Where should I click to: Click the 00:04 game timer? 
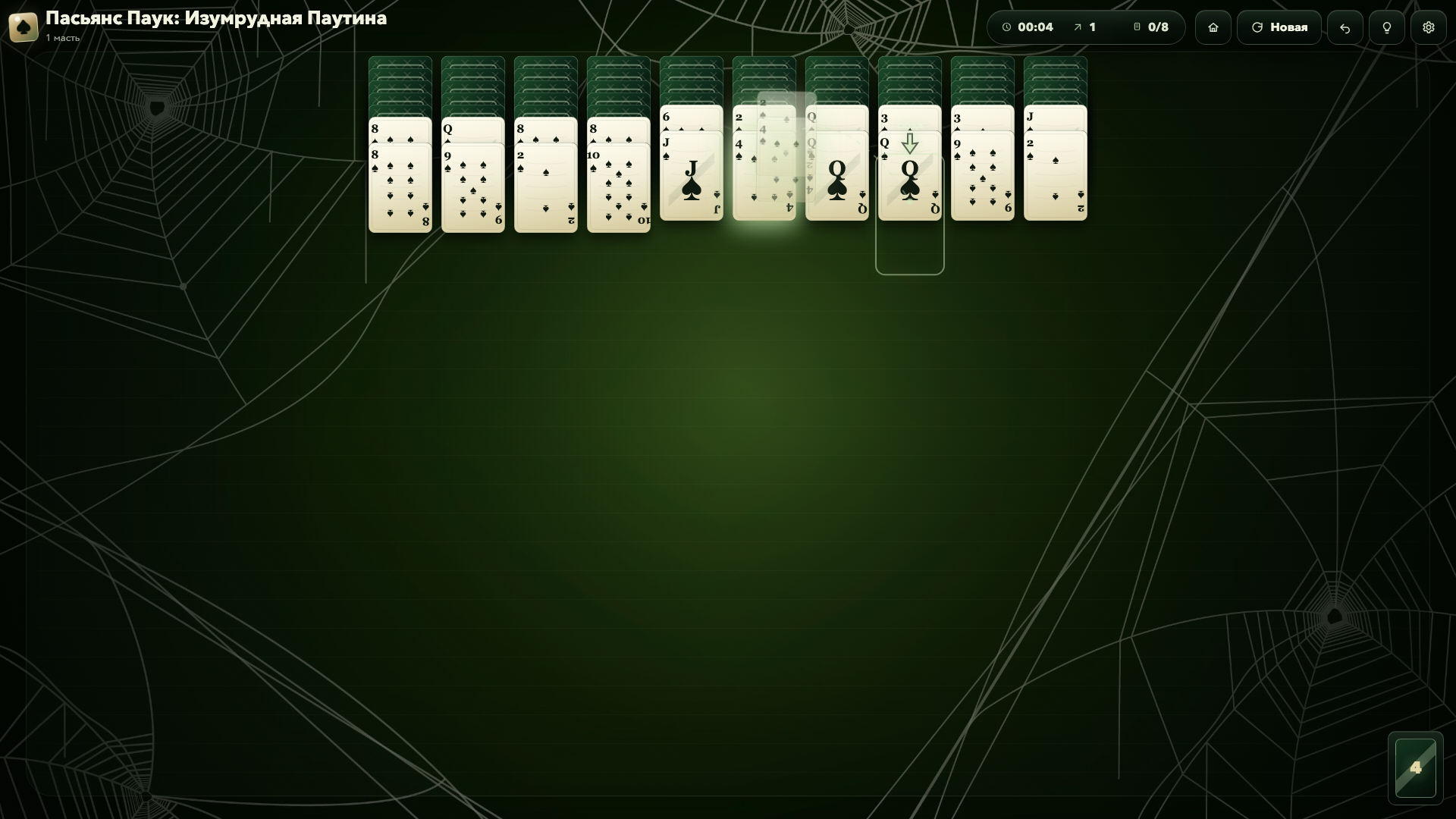1028,27
